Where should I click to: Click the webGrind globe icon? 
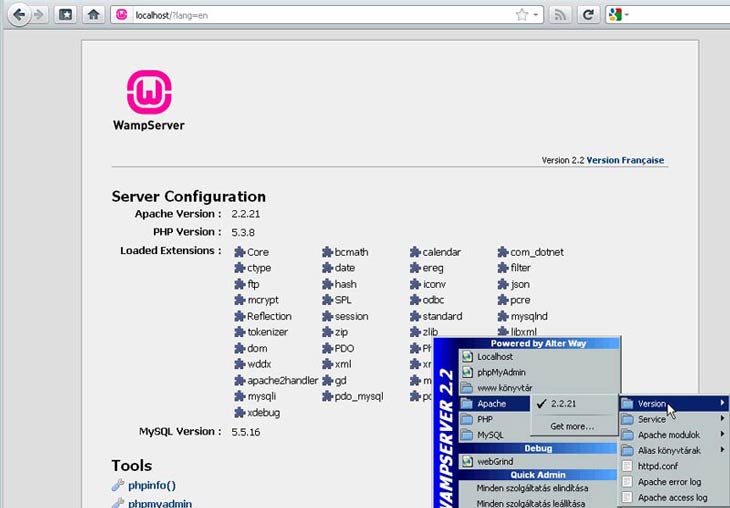pyautogui.click(x=467, y=461)
